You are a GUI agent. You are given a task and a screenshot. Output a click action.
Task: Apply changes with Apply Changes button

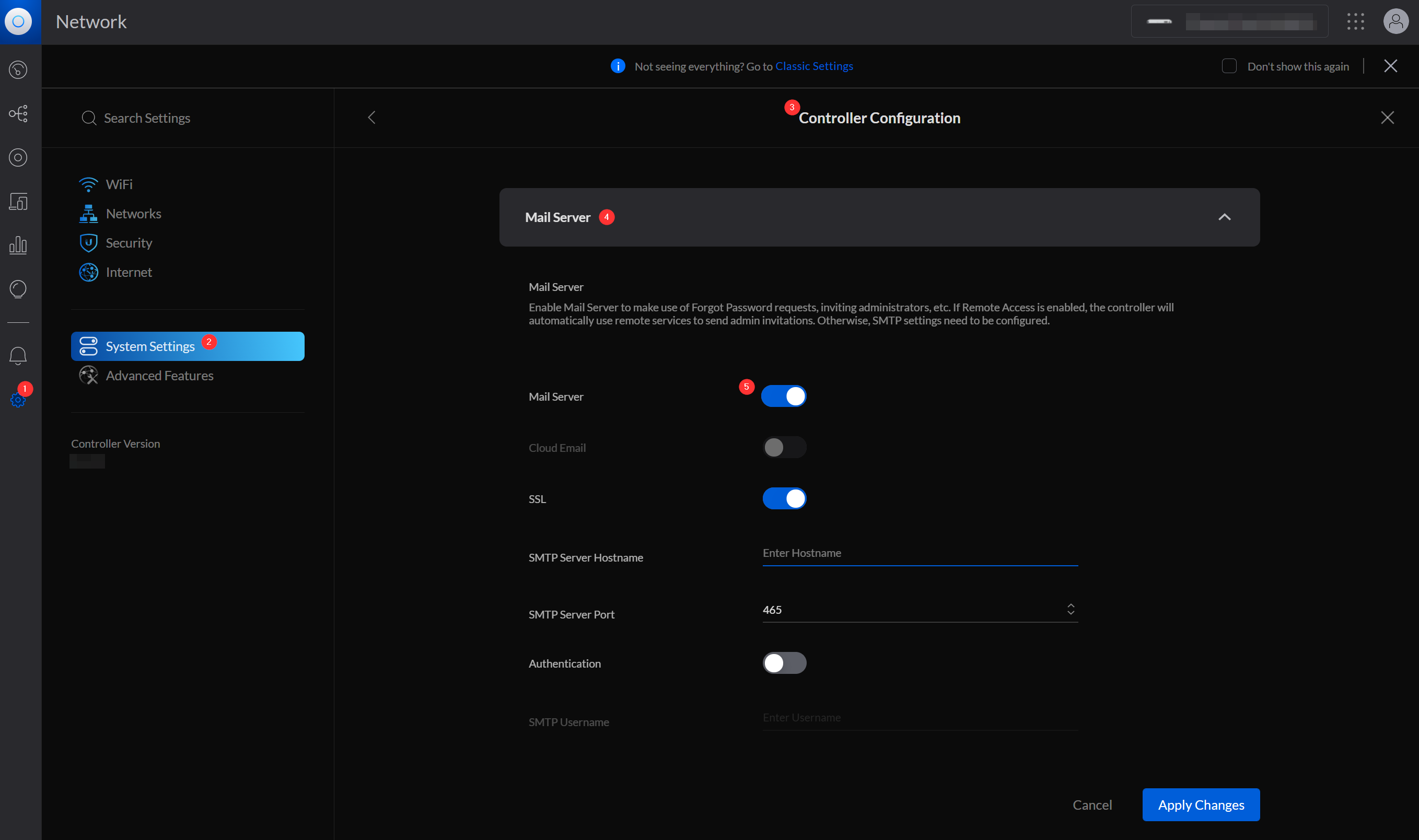coord(1201,804)
